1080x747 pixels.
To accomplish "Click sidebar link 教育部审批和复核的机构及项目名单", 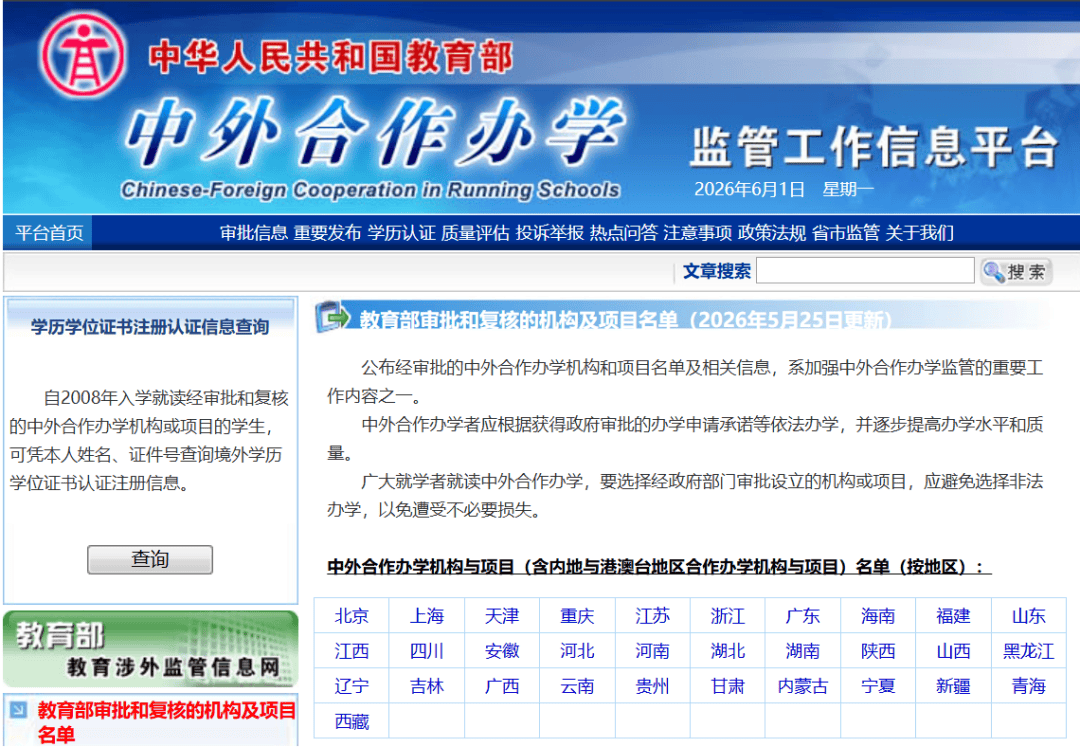I will [166, 722].
